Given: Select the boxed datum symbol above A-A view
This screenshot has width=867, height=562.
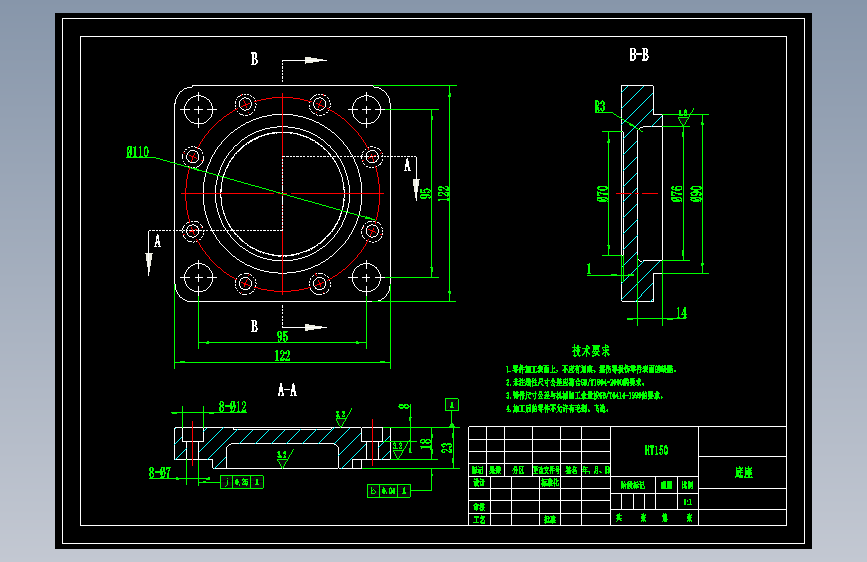Looking at the screenshot, I should pos(452,405).
